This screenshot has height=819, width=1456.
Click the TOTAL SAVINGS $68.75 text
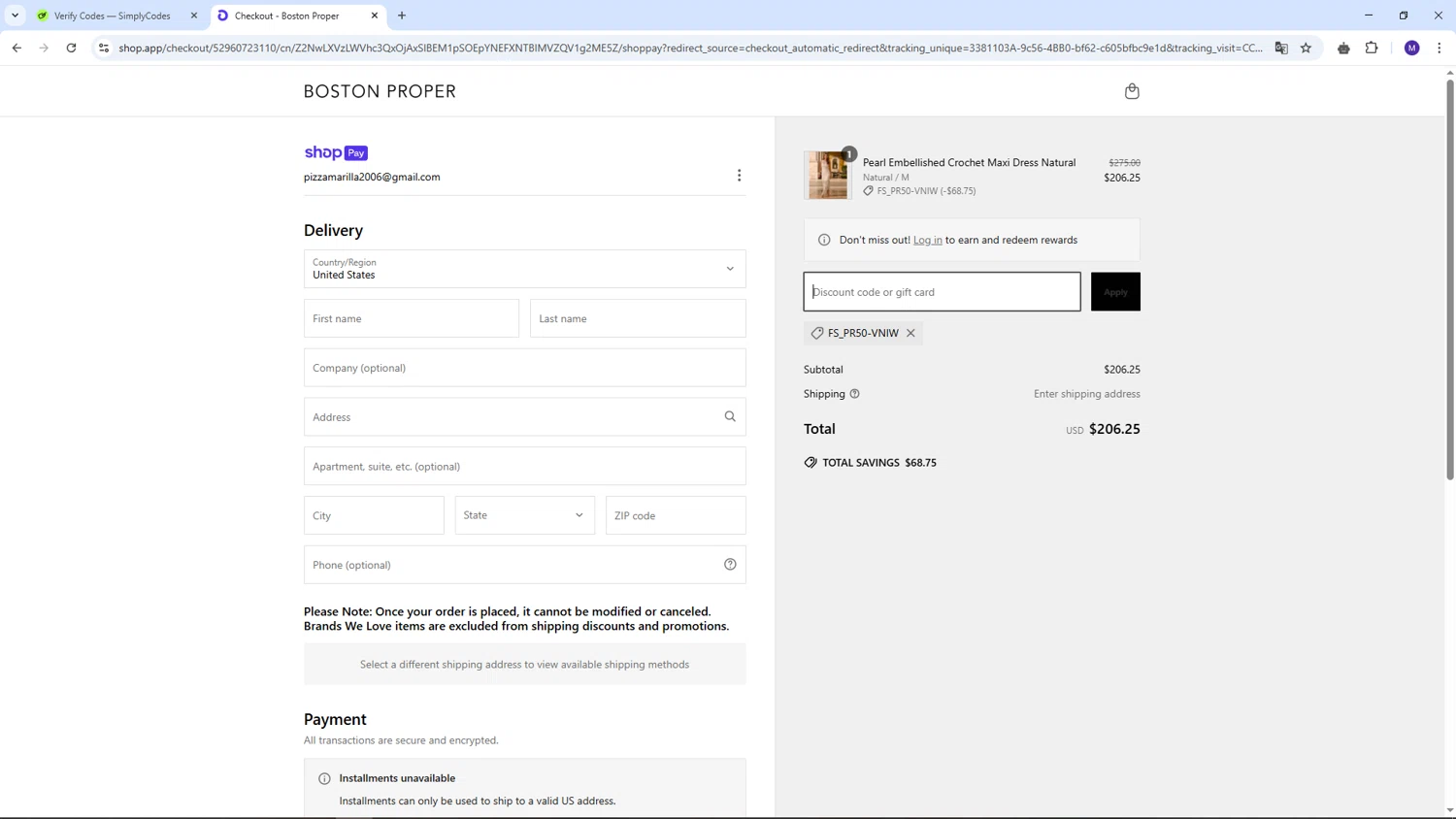click(x=879, y=463)
